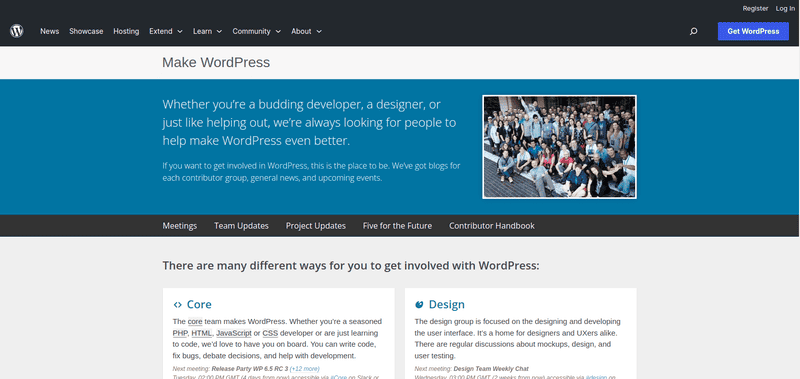Expand the Community menu dropdown

(x=257, y=31)
